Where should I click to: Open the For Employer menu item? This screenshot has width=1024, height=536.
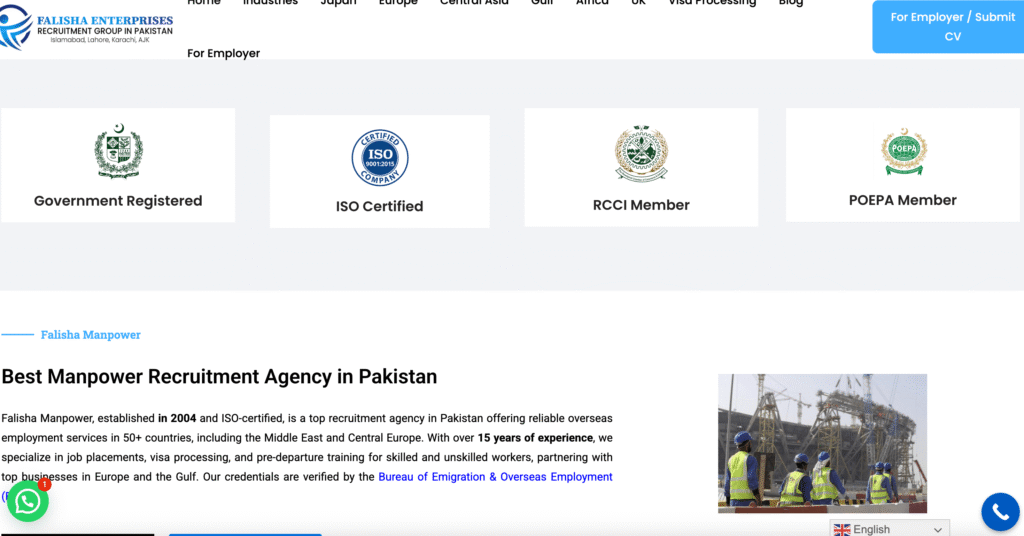(223, 54)
